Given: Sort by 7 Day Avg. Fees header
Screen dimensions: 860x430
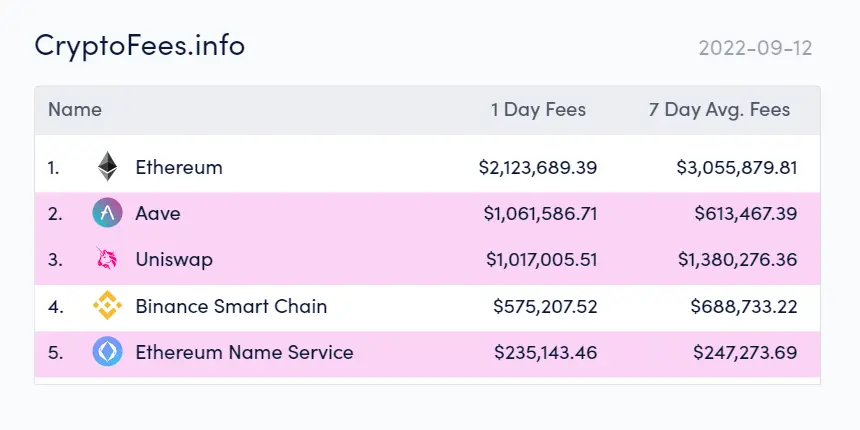Looking at the screenshot, I should tap(719, 110).
